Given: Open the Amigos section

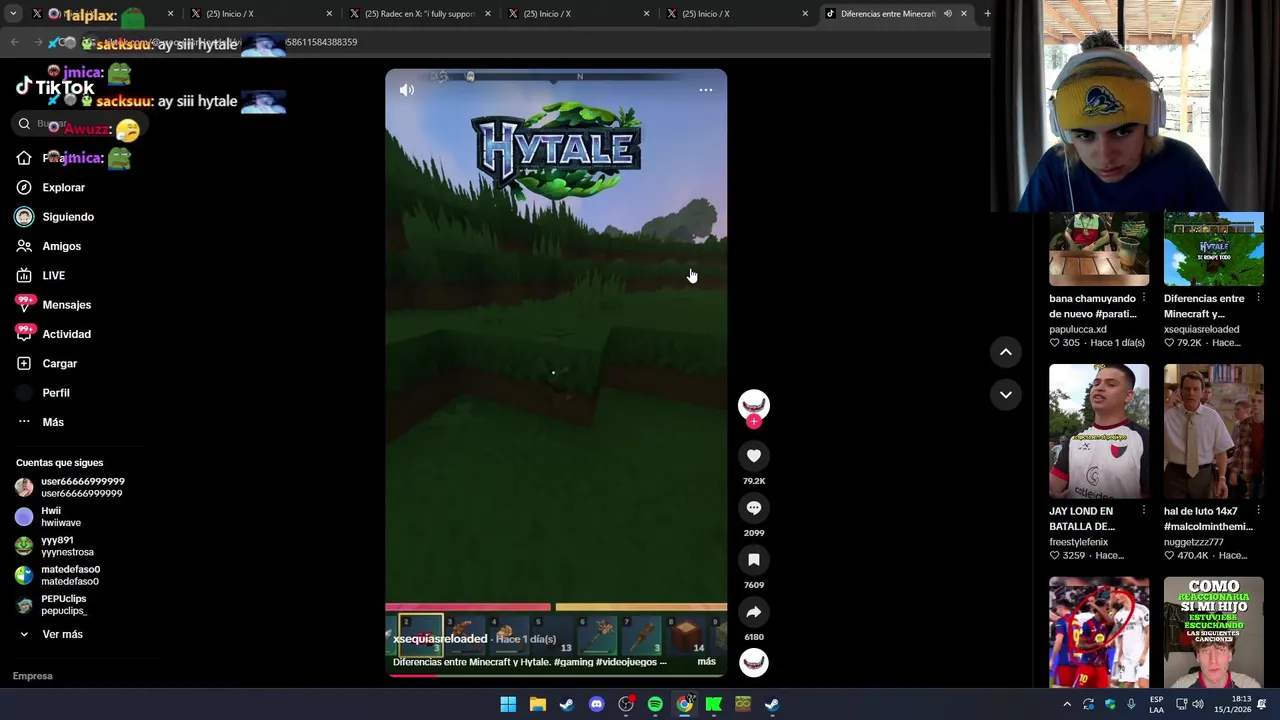Looking at the screenshot, I should click(x=49, y=246).
